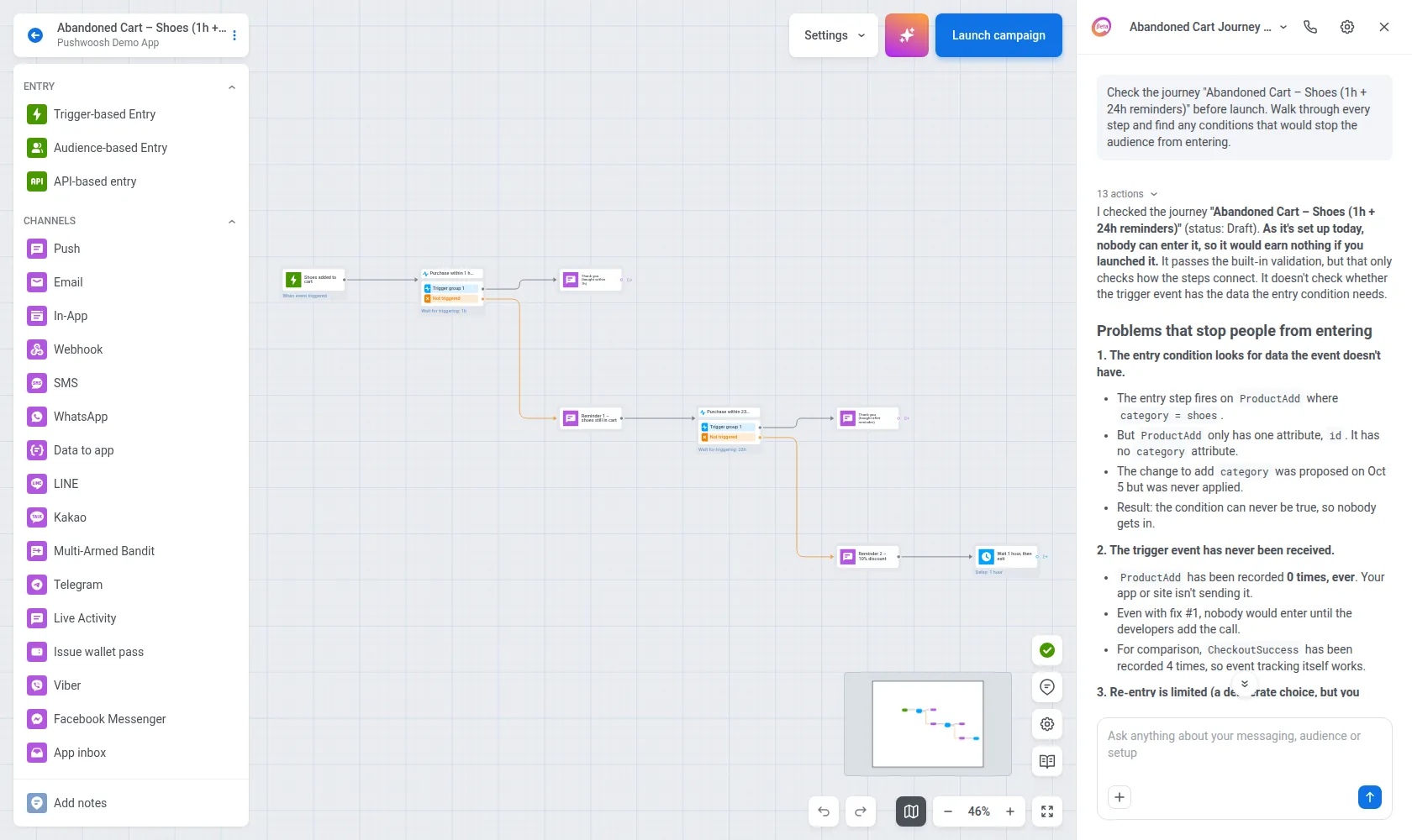Redo the last canvas action
1412x840 pixels.
pyautogui.click(x=861, y=811)
